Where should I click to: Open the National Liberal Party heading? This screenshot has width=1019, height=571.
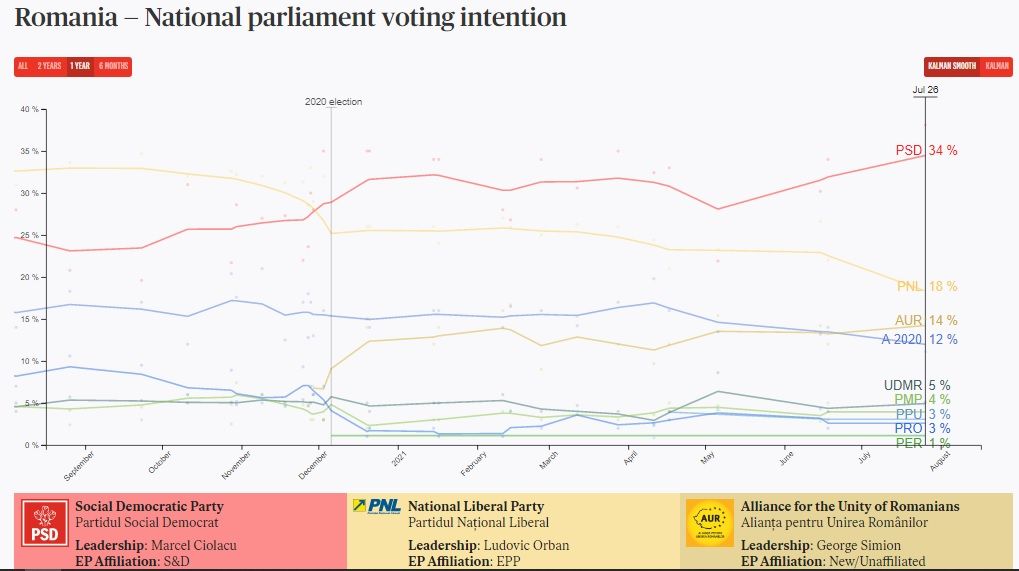(x=475, y=506)
